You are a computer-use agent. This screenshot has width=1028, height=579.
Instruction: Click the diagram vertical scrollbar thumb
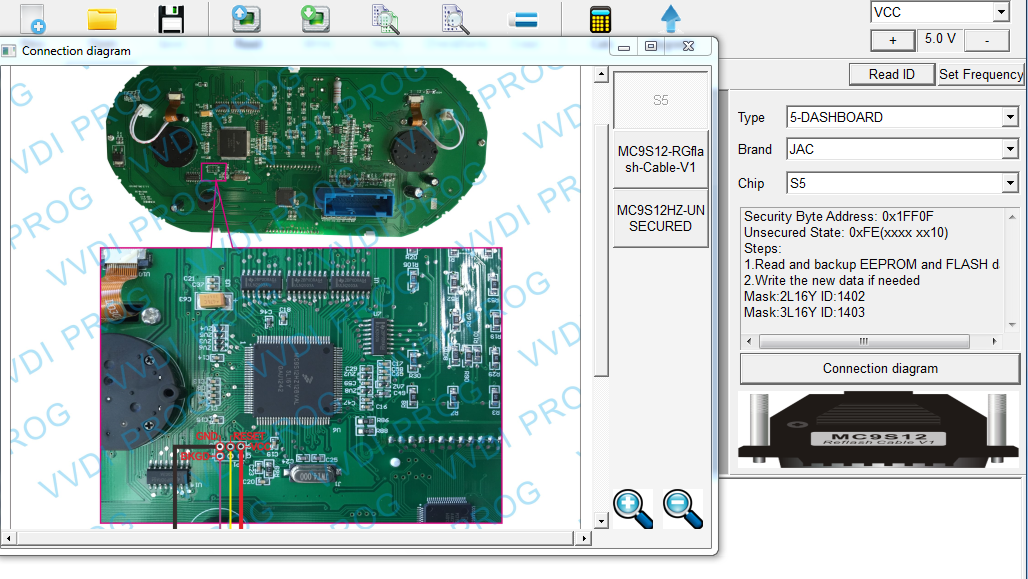tap(601, 249)
